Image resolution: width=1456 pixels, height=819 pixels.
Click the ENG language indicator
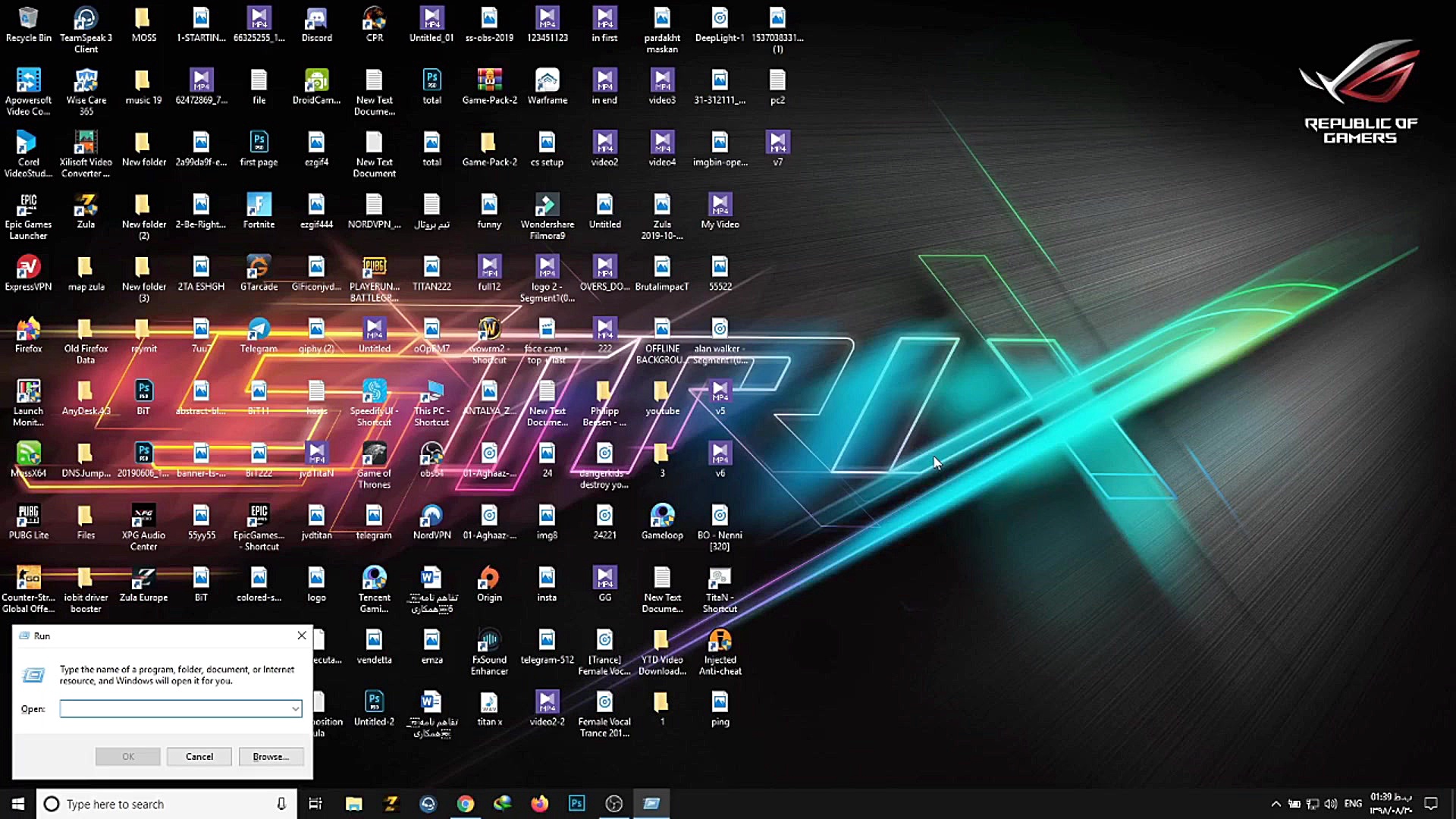[1353, 804]
